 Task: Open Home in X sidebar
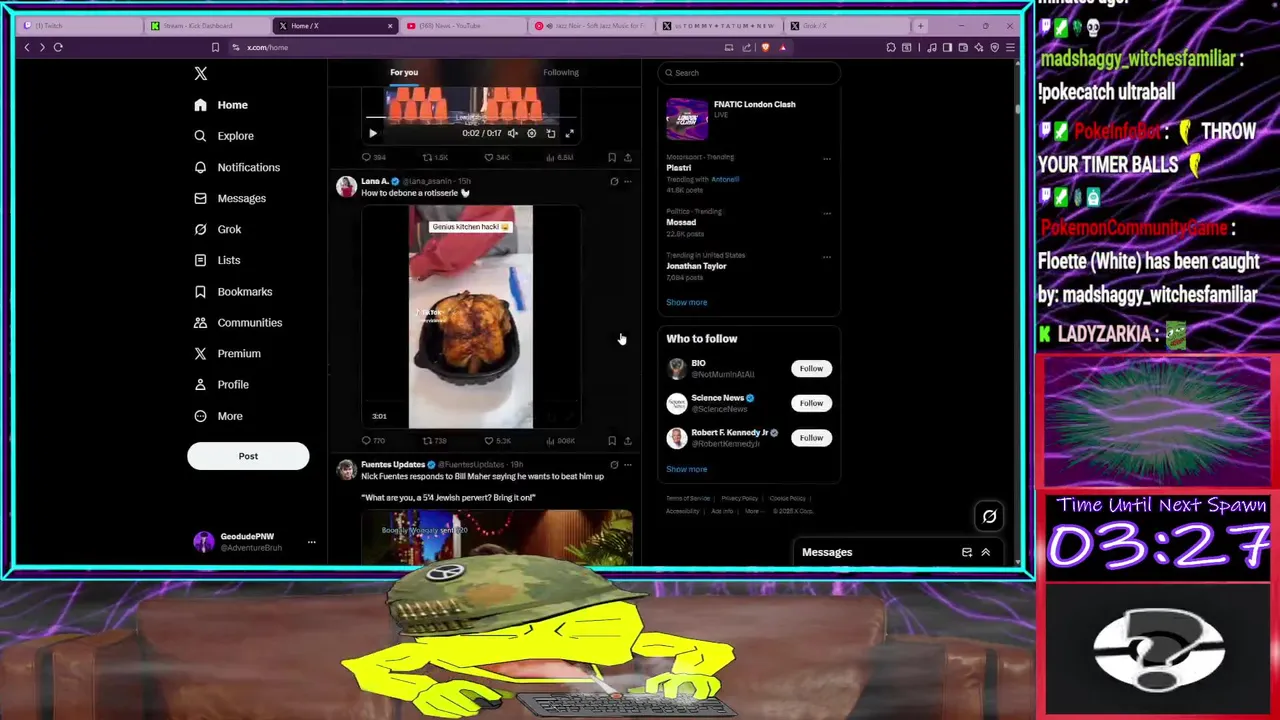[x=221, y=105]
